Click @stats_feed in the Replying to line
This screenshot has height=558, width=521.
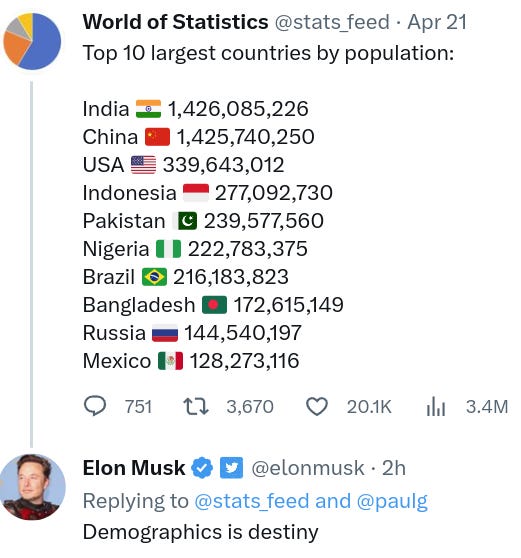coord(252,501)
